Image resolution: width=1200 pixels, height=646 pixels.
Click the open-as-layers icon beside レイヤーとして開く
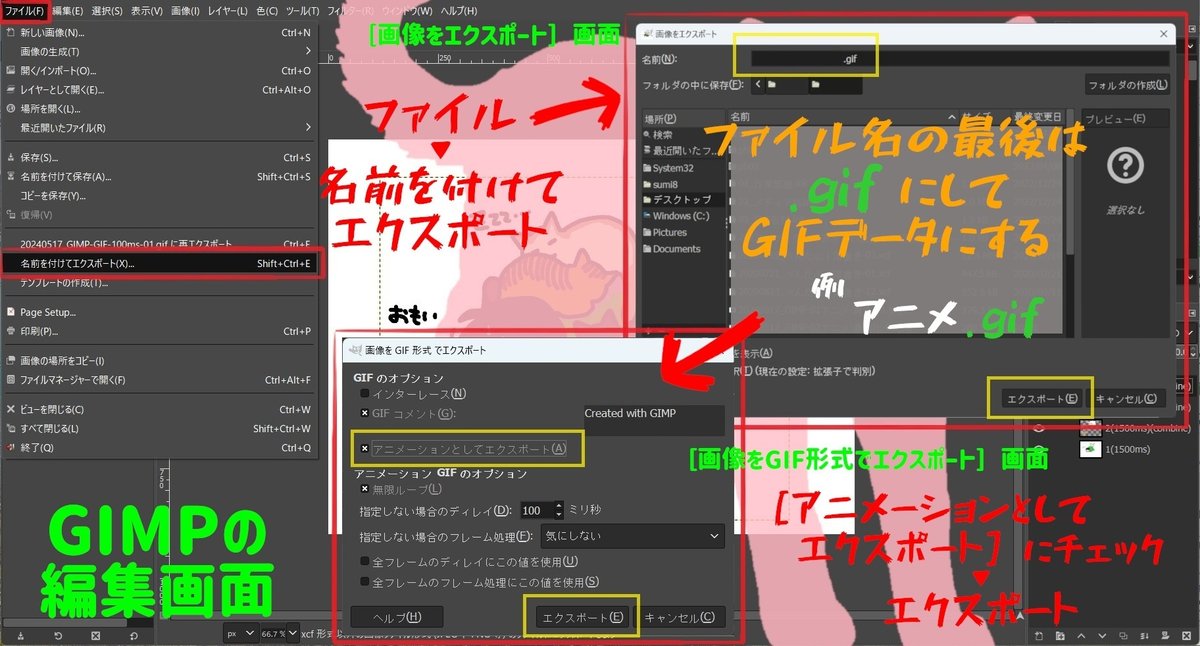pos(10,90)
